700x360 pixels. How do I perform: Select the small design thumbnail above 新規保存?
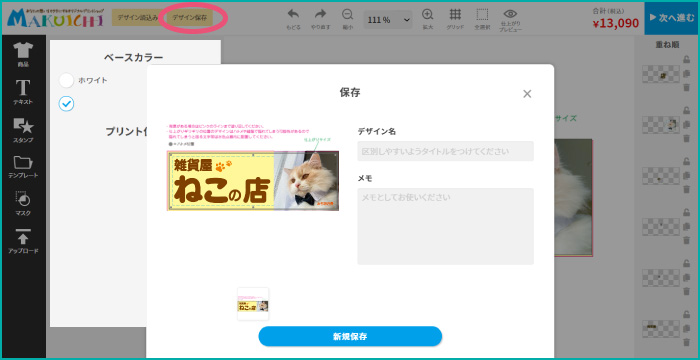253,304
